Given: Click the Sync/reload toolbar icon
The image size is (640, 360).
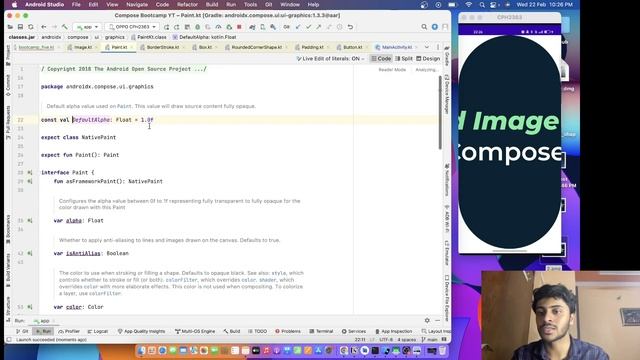Looking at the screenshot, I should coord(31,27).
